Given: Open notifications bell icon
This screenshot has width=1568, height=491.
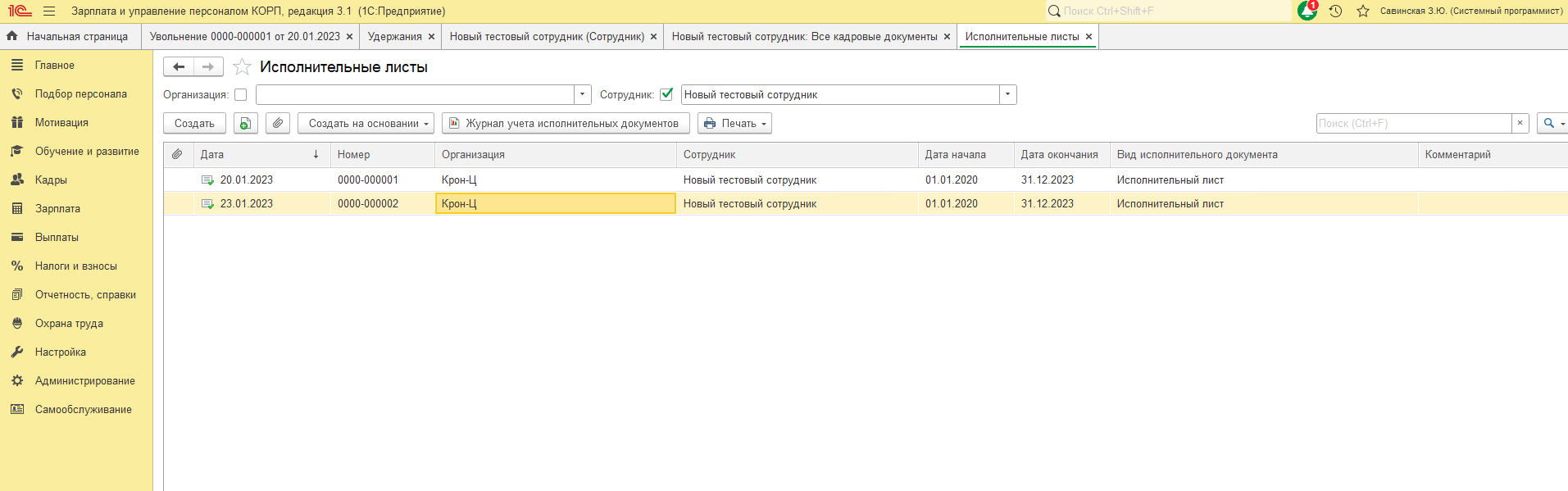Looking at the screenshot, I should coord(1307,11).
